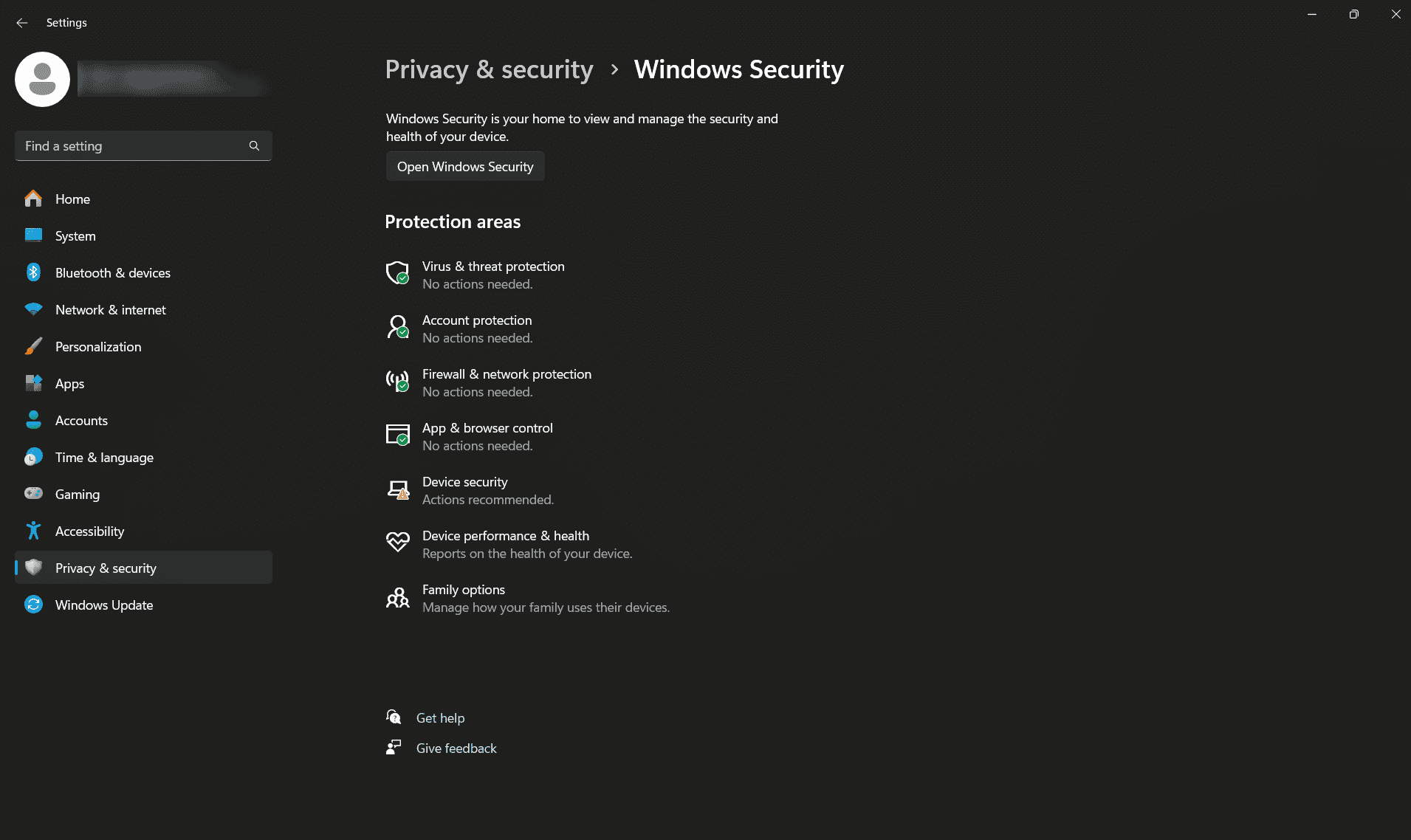Select the Accessibility icon in sidebar
This screenshot has height=840, width=1411.
point(34,531)
